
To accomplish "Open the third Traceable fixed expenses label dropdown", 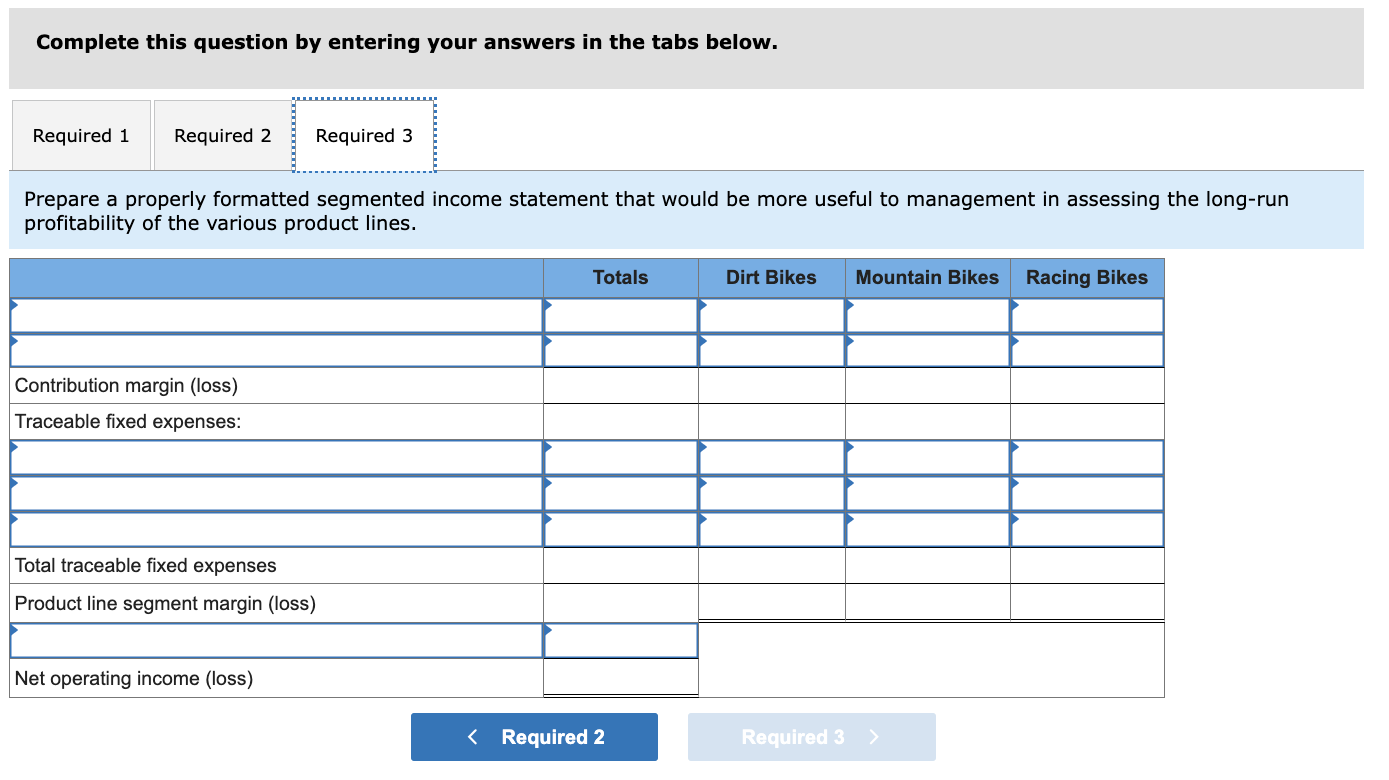I will tap(275, 529).
